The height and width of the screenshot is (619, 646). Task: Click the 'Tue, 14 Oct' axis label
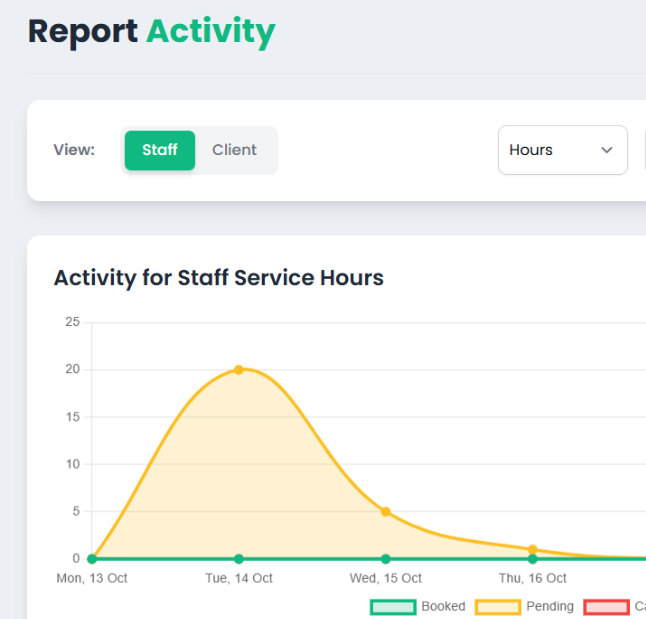[239, 579]
